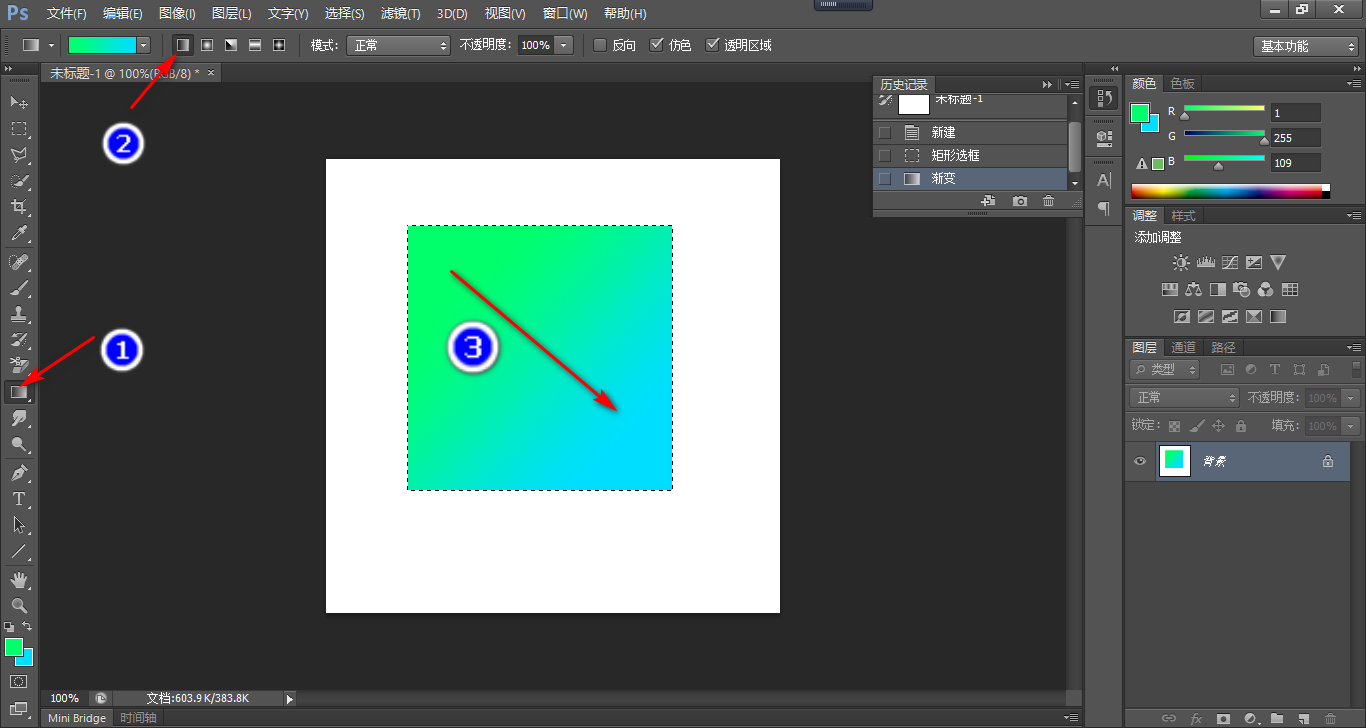
Task: Click the radial gradient style icon
Action: point(207,45)
